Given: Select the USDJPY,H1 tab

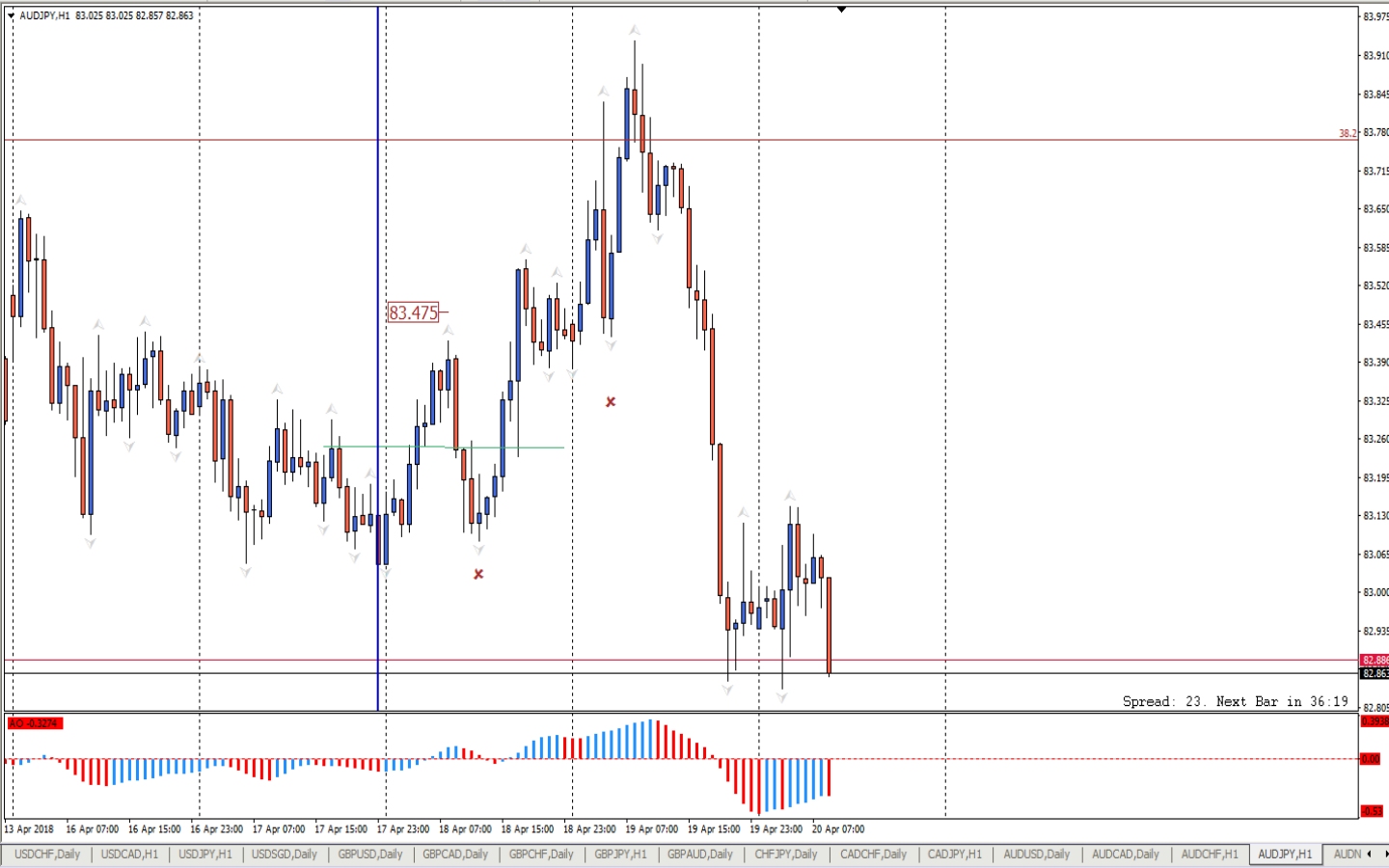Looking at the screenshot, I should [204, 854].
